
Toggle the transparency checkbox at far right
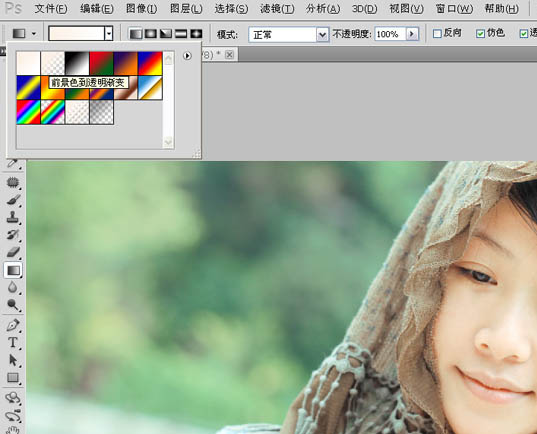pos(524,34)
